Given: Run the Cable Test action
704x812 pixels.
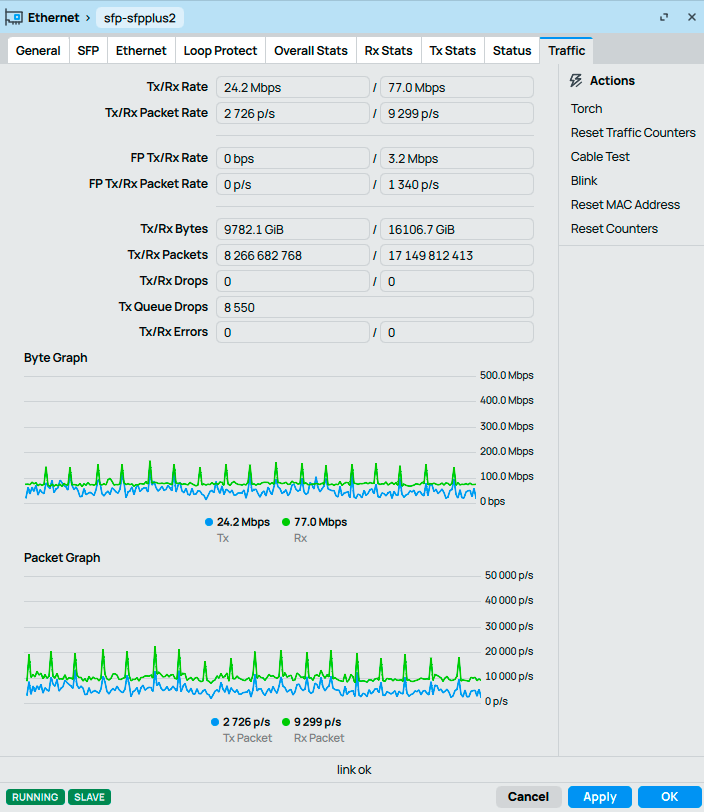Looking at the screenshot, I should [x=600, y=157].
